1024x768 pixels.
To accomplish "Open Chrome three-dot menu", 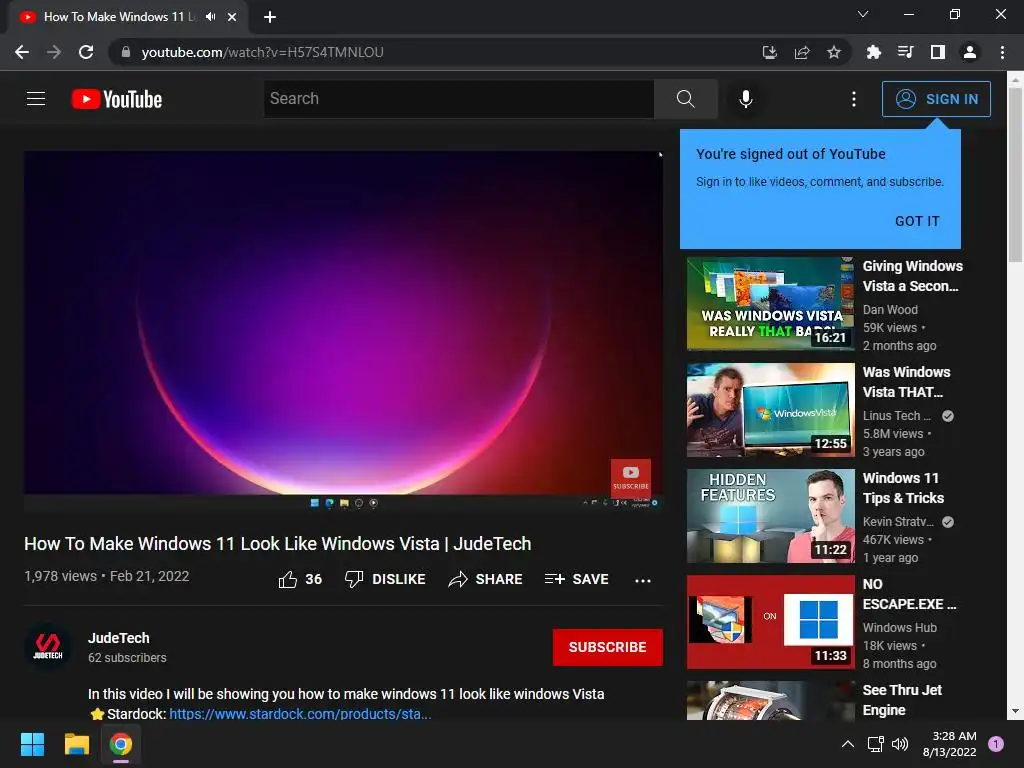I will tap(1002, 52).
